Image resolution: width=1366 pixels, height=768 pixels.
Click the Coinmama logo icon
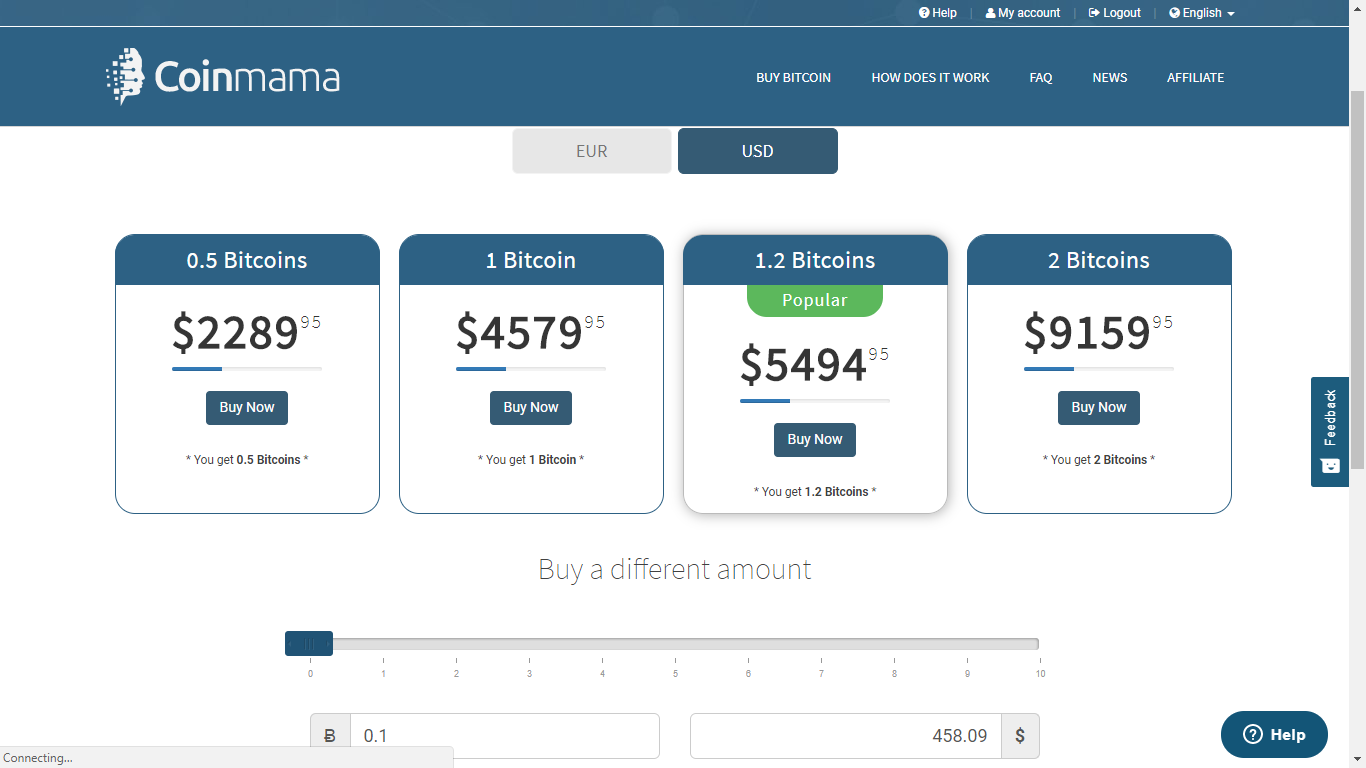click(125, 76)
